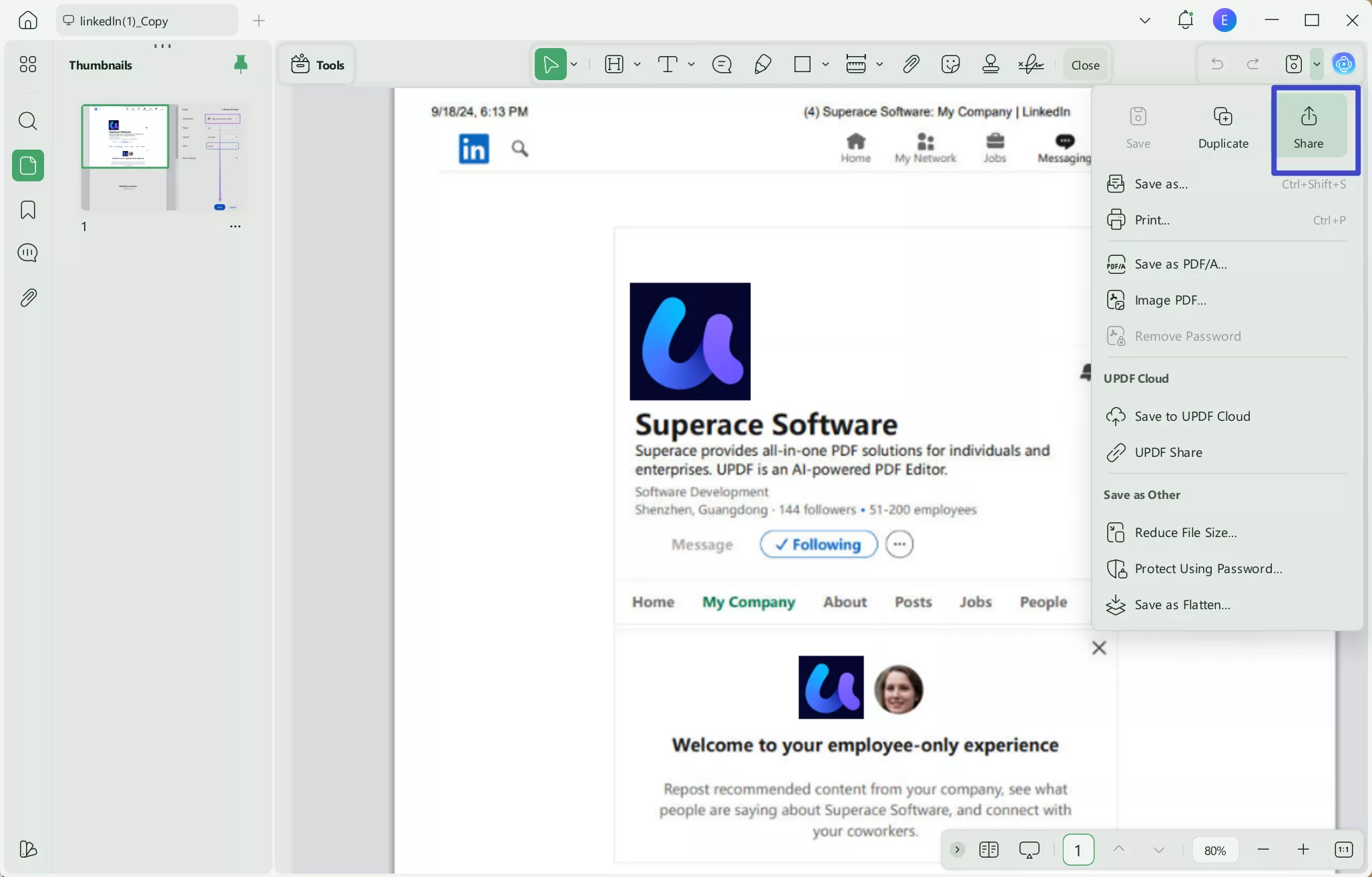Image resolution: width=1372 pixels, height=877 pixels.
Task: Collapse the save menu dropdown arrow
Action: point(1317,65)
